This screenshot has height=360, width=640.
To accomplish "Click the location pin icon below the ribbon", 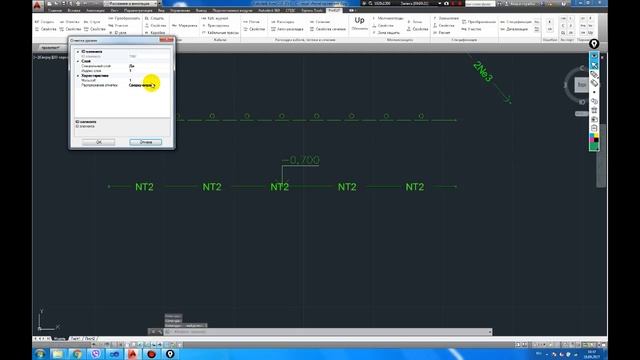I will pos(594,44).
